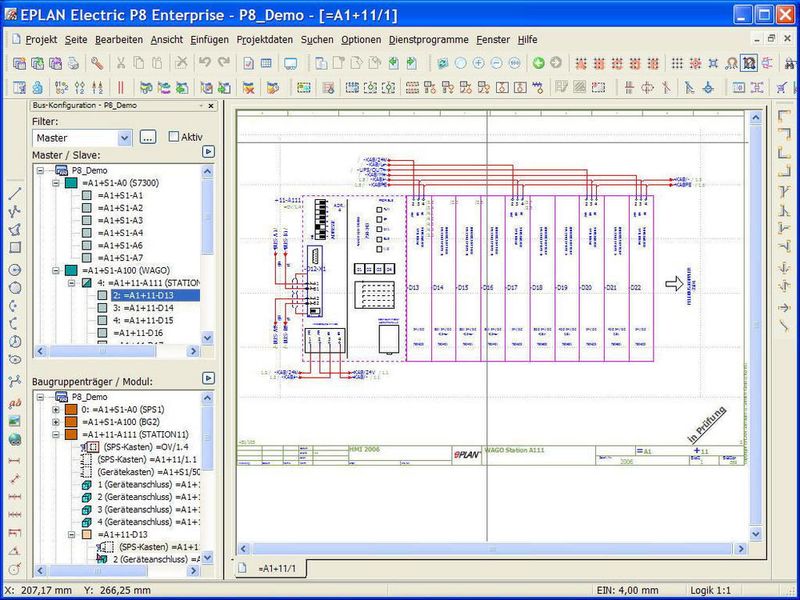Click the highlighted snap toggle icon in top toolbar

click(749, 63)
